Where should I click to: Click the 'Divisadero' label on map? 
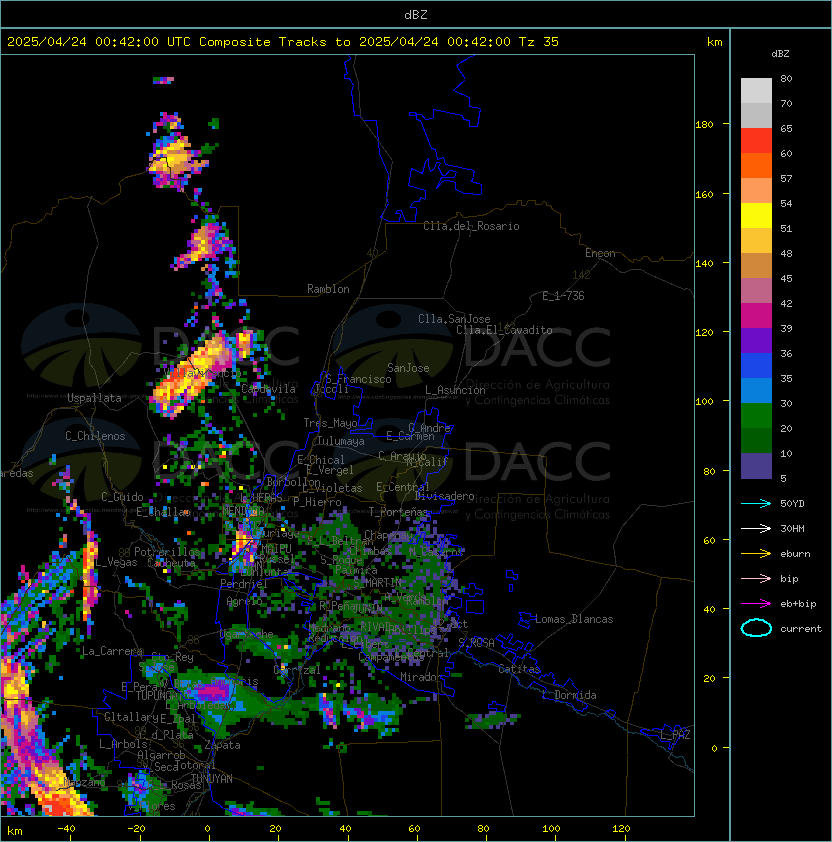coord(444,496)
